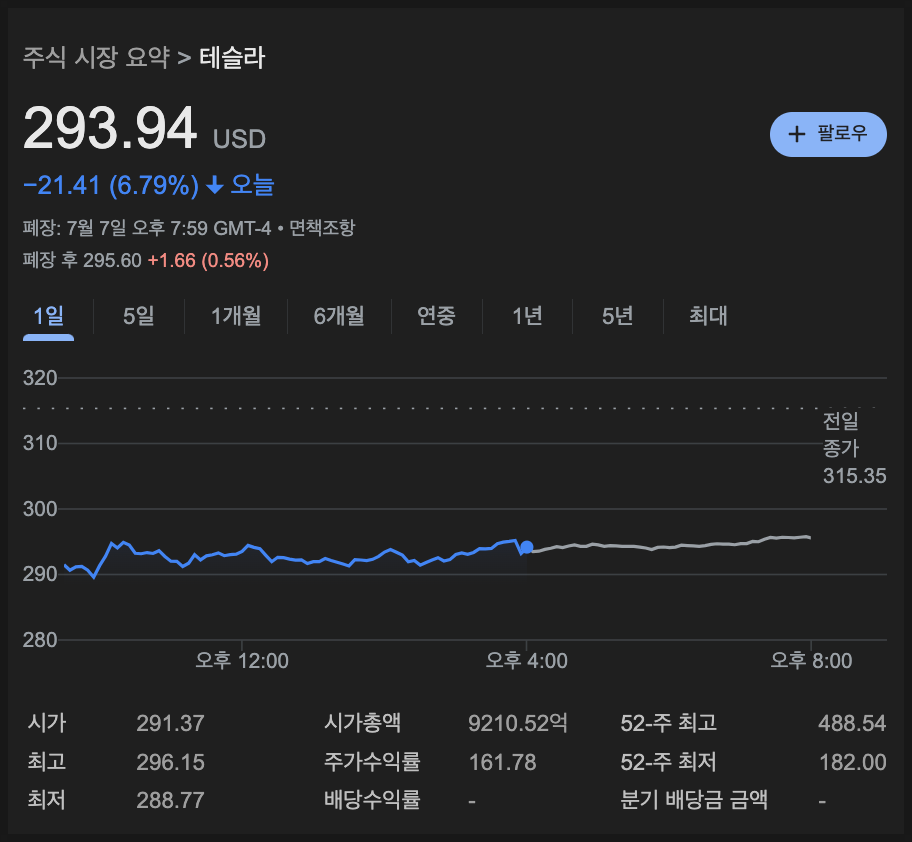The width and height of the screenshot is (912, 842).
Task: Select the 293.94 stock price
Action: coord(110,128)
